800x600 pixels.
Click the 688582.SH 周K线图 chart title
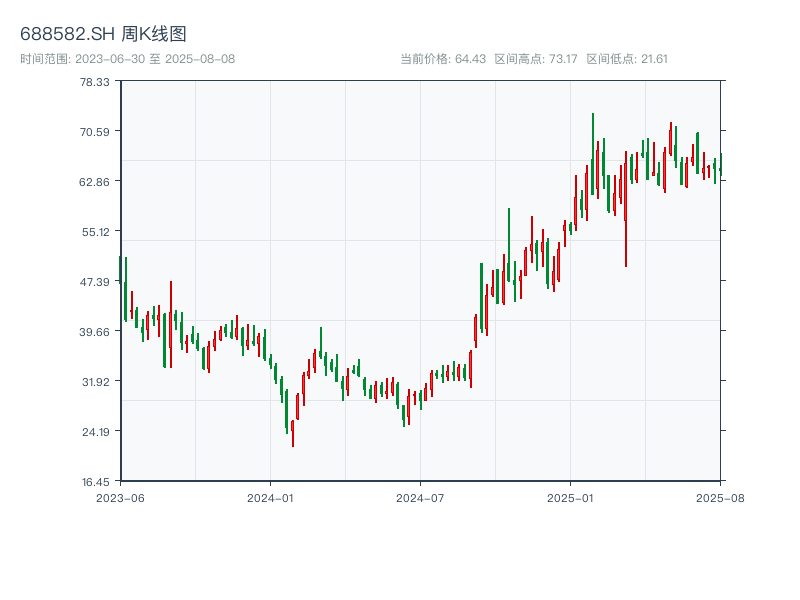pyautogui.click(x=103, y=35)
